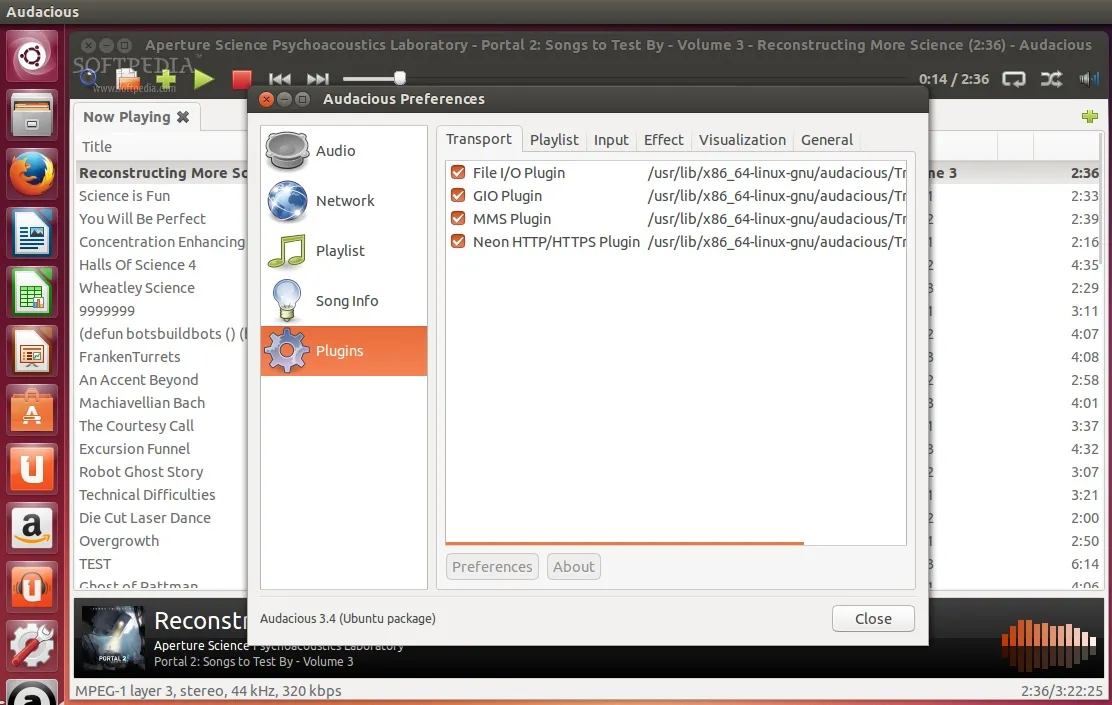Switch to the Effect plugins tab
The height and width of the screenshot is (705, 1112).
coord(663,140)
